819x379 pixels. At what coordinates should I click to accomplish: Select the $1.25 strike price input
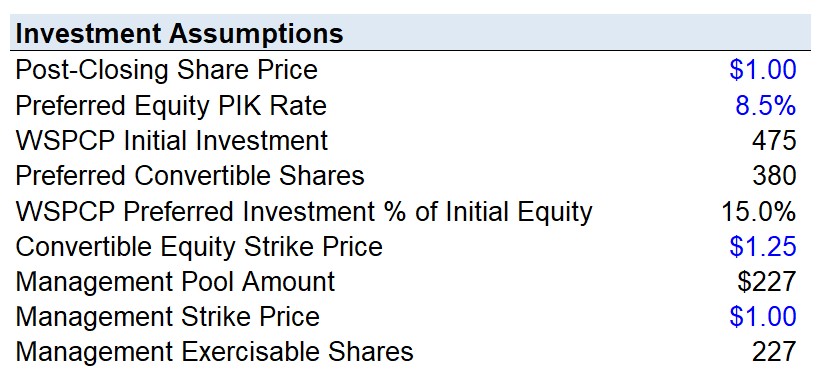coord(763,246)
